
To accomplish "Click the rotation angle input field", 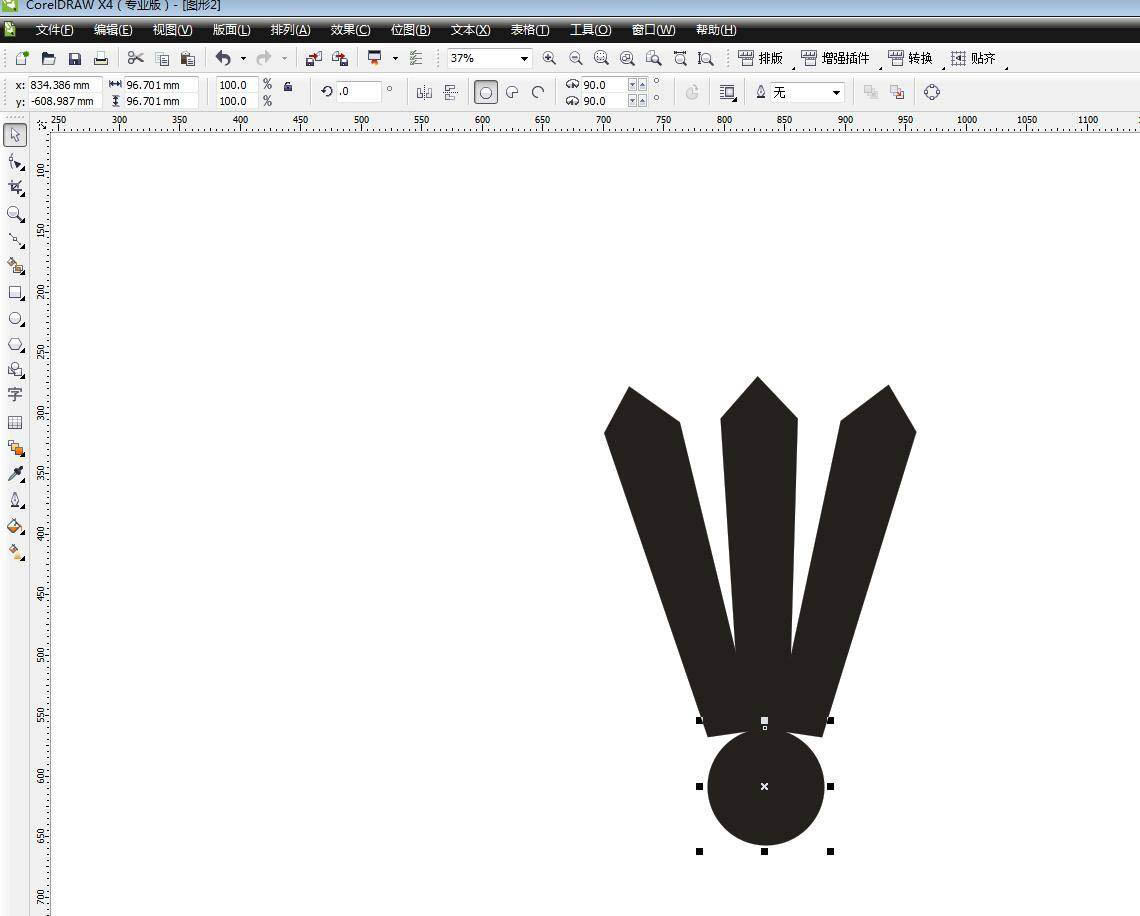I will pyautogui.click(x=358, y=92).
